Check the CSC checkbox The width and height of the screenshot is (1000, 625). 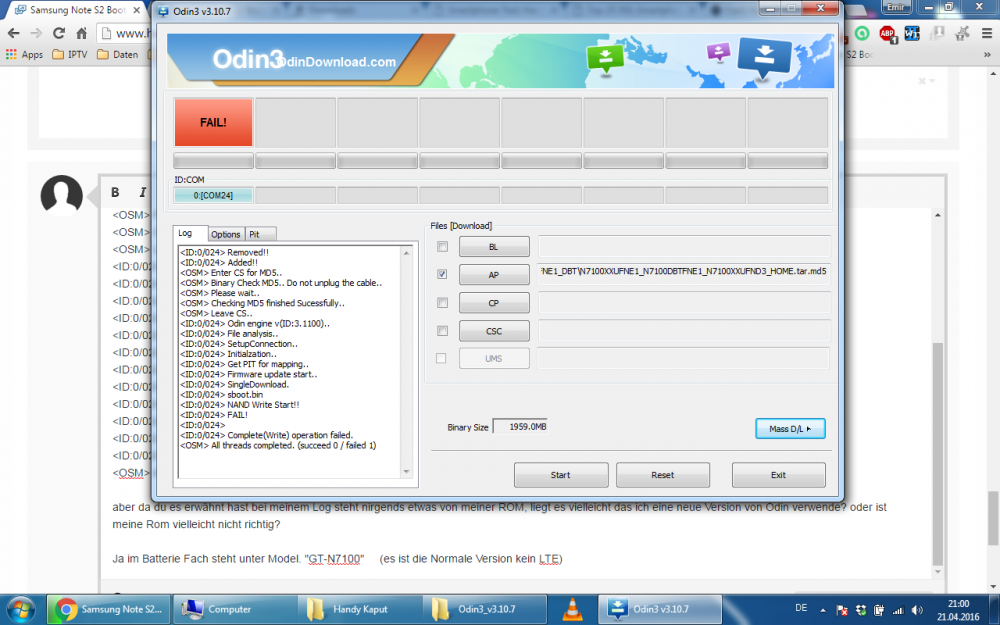pos(441,331)
